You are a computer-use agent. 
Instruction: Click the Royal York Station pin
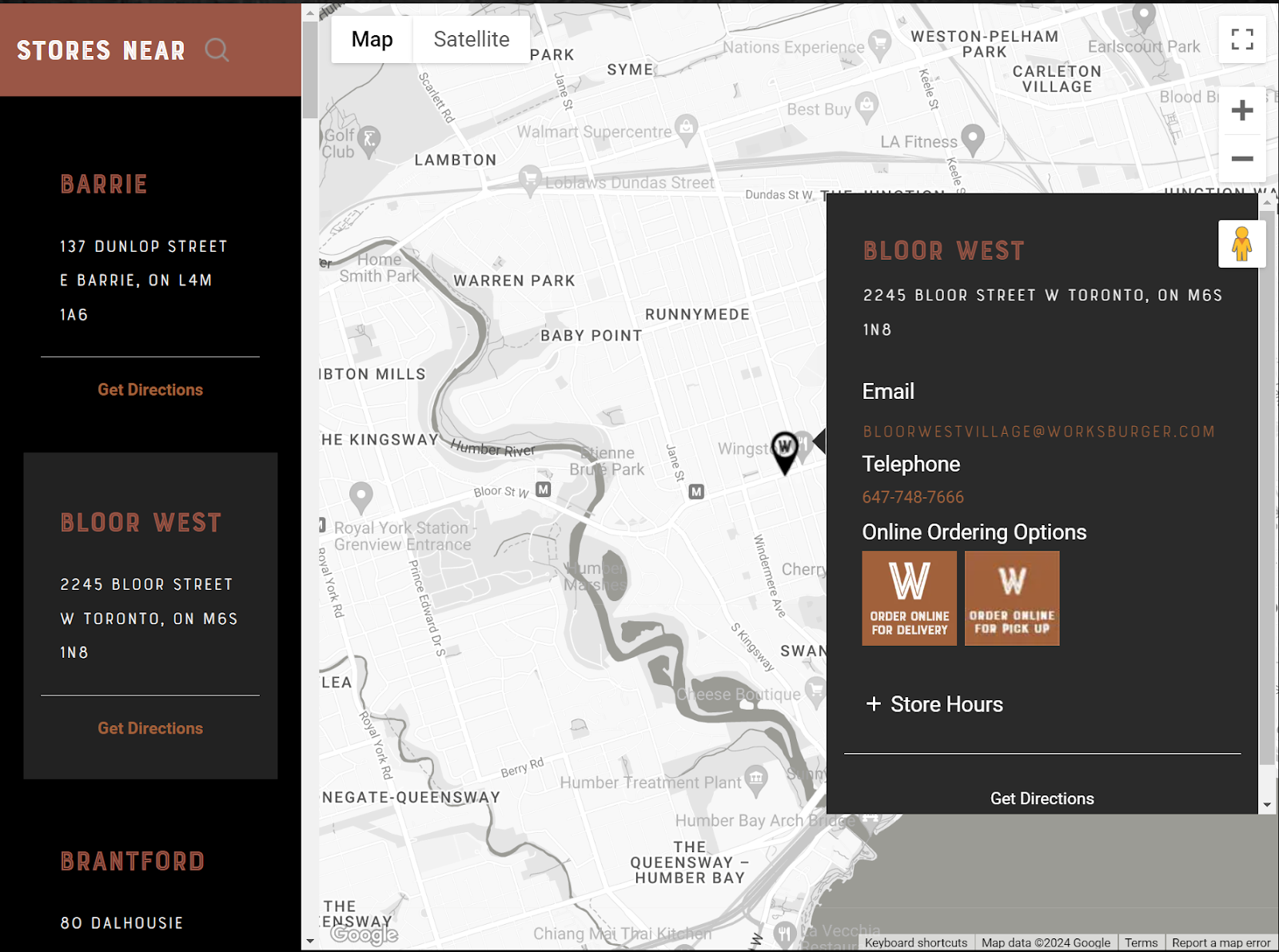(361, 498)
